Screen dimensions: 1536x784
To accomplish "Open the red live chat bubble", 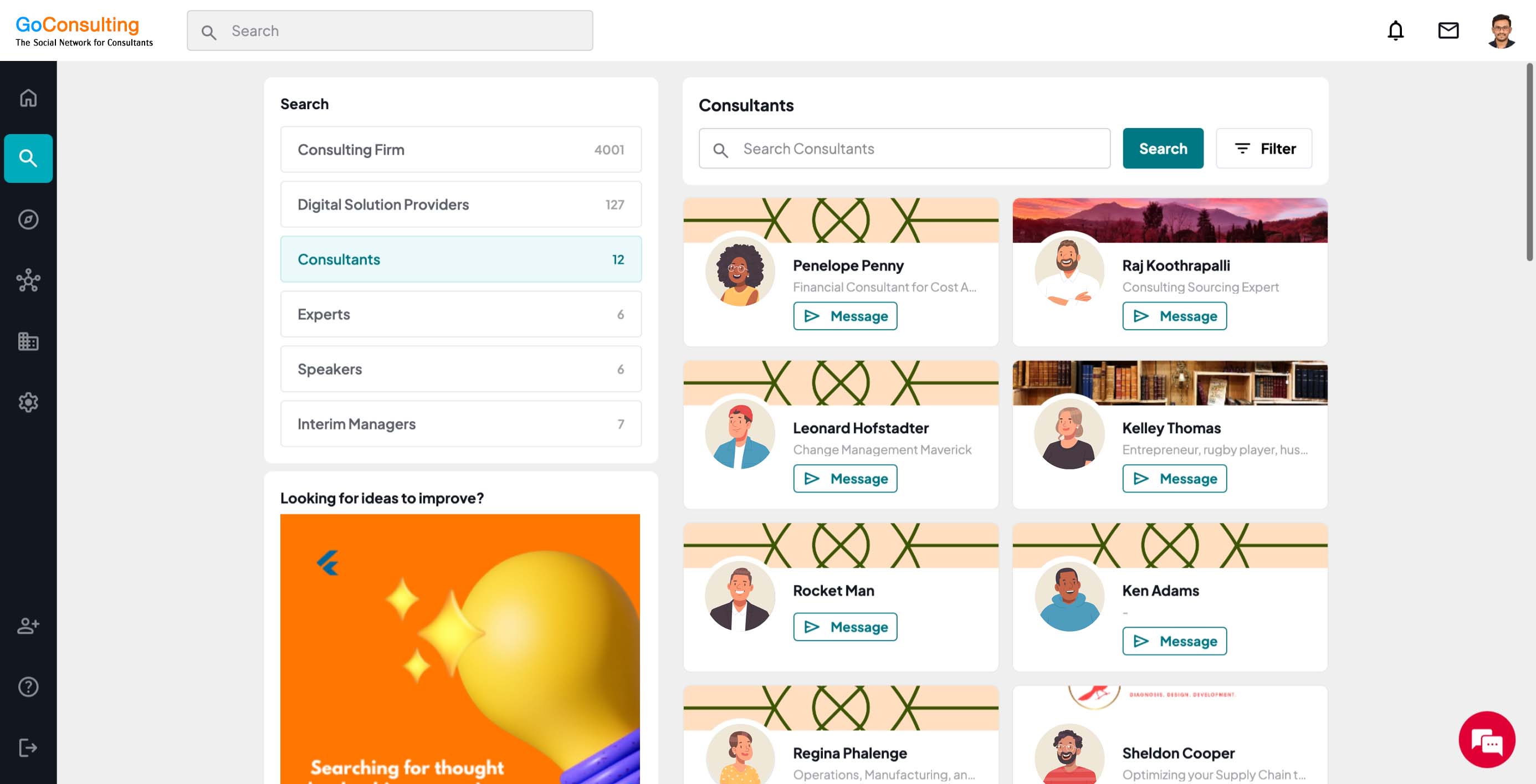I will coord(1487,739).
